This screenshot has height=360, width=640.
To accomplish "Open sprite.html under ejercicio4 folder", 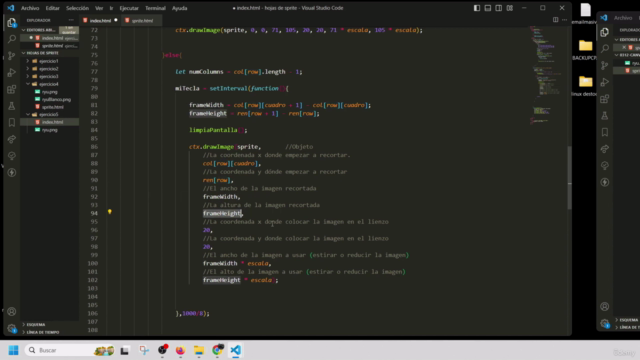I will coord(53,107).
